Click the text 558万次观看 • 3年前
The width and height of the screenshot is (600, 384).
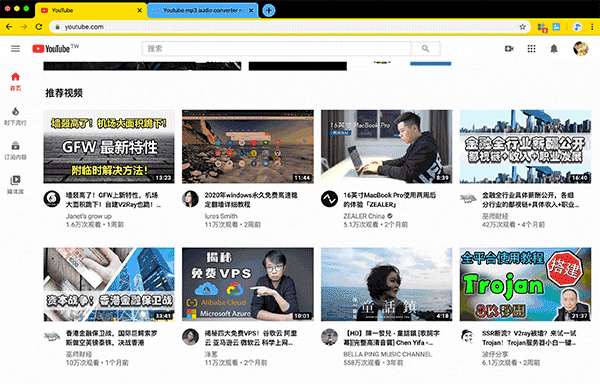click(373, 363)
